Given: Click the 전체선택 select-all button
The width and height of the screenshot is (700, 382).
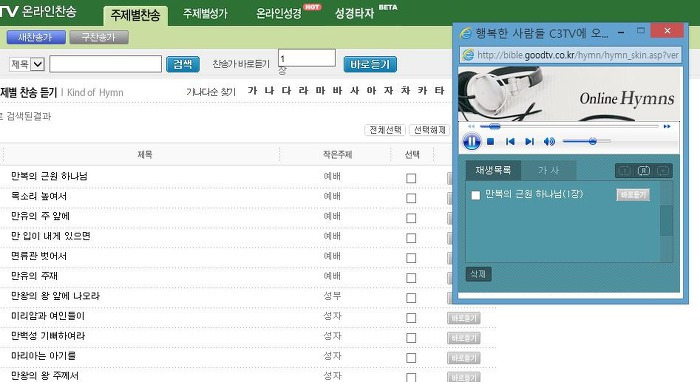Looking at the screenshot, I should pyautogui.click(x=385, y=130).
